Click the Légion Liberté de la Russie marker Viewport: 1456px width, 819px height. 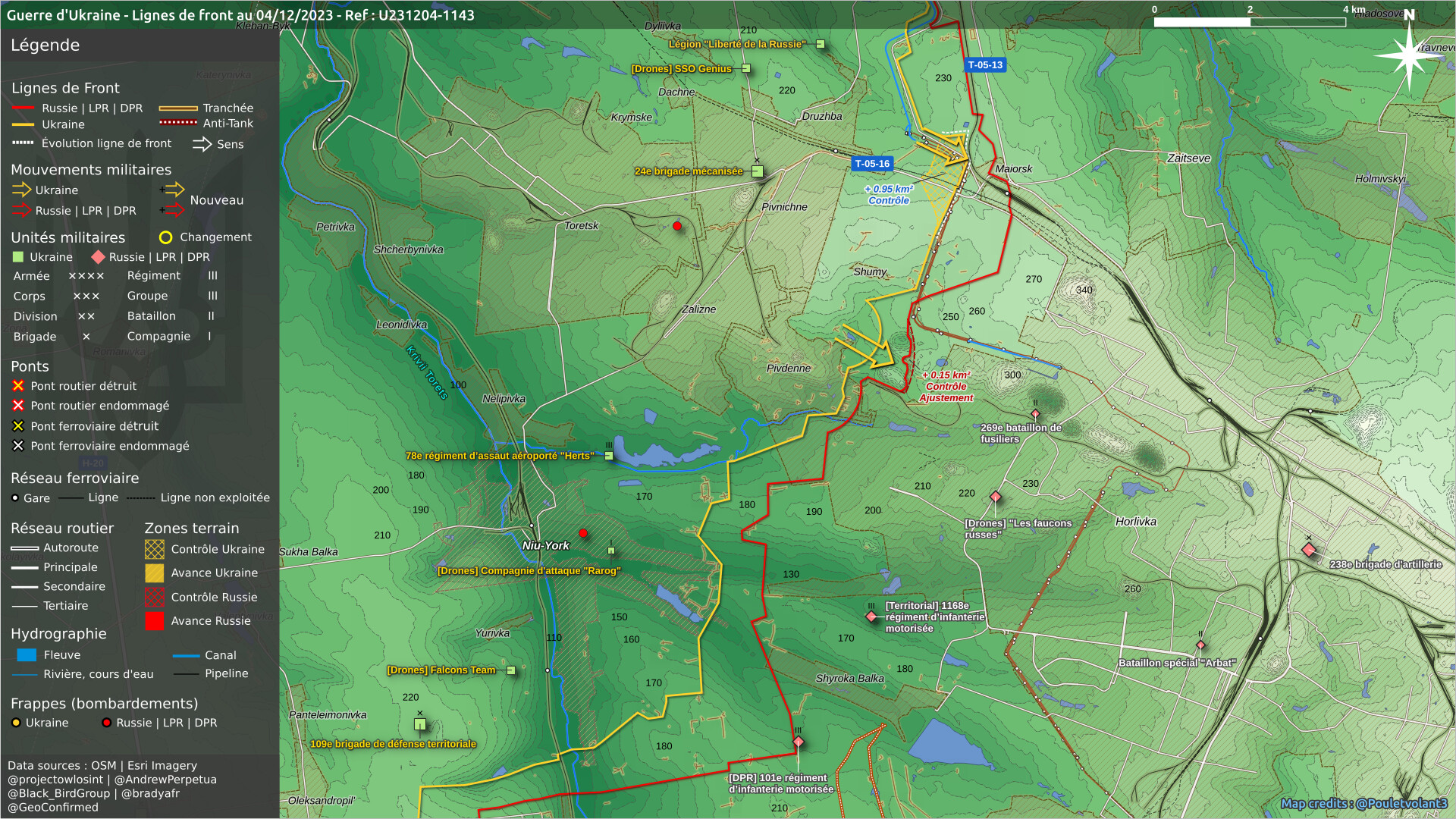point(821,45)
